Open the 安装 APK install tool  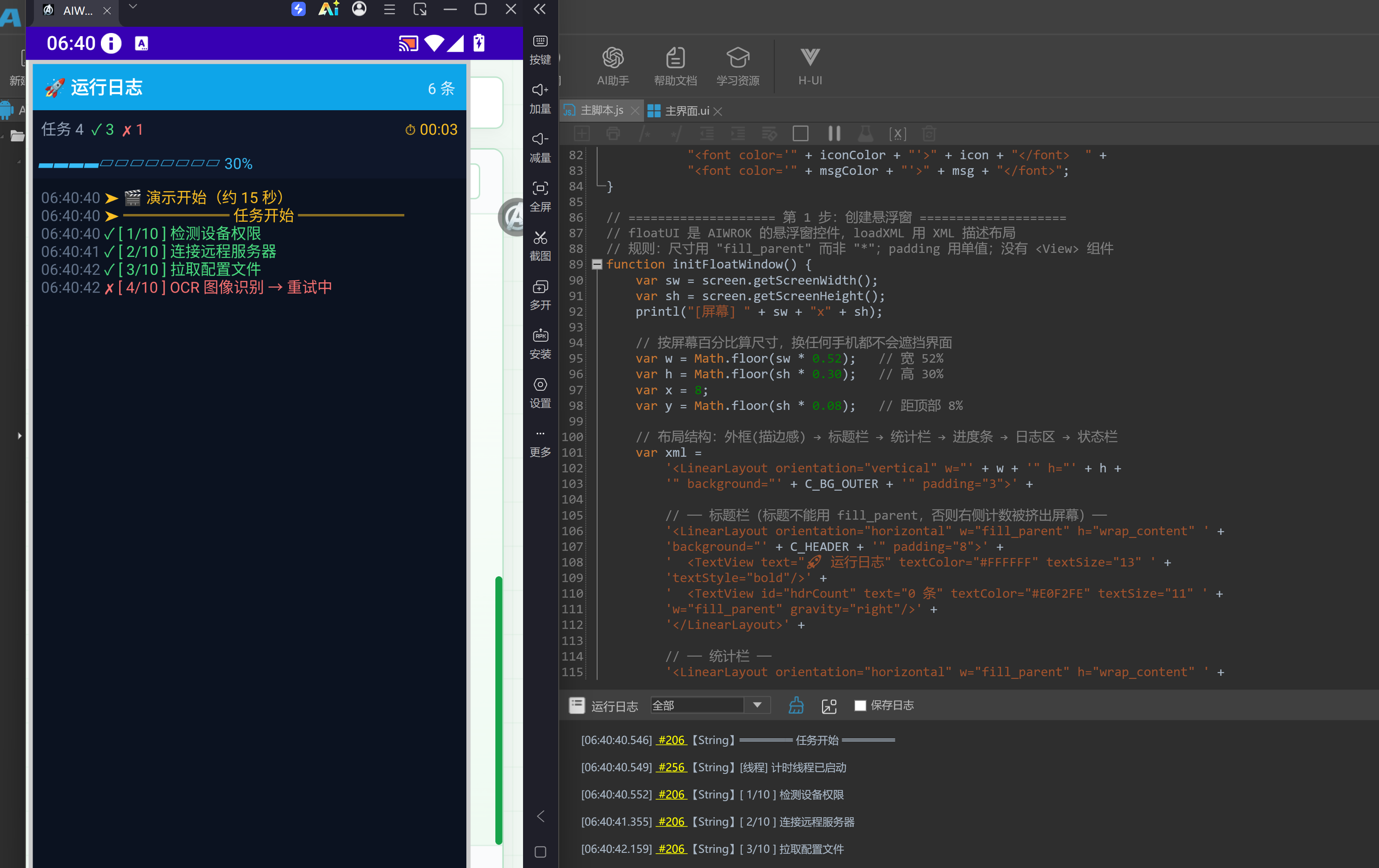point(540,344)
